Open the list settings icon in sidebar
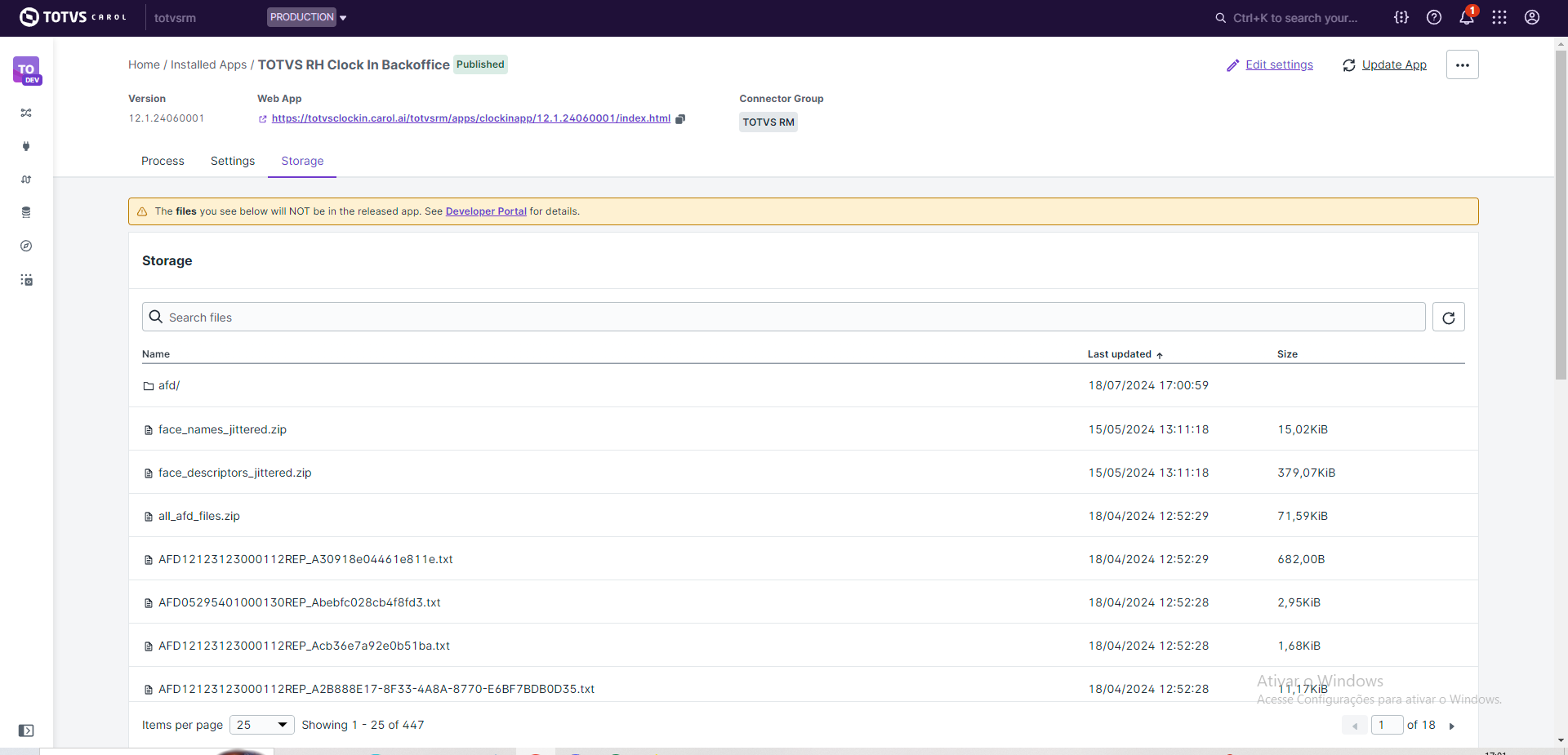The image size is (1568, 755). 26,280
